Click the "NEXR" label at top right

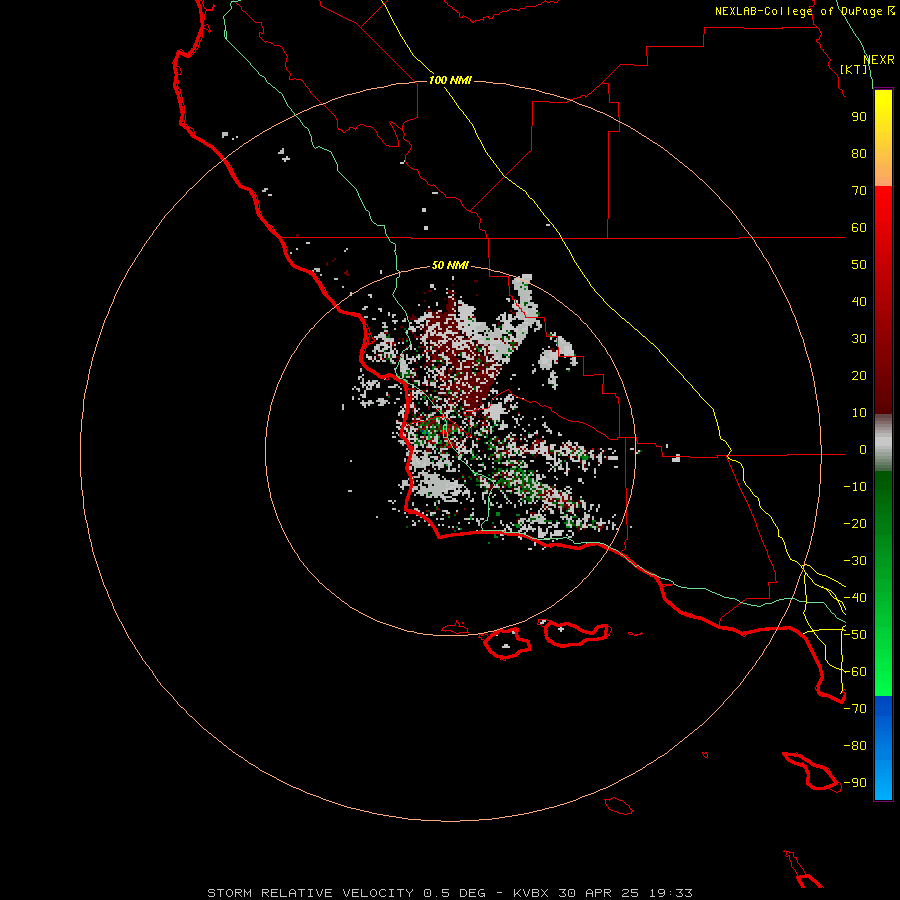[x=878, y=60]
